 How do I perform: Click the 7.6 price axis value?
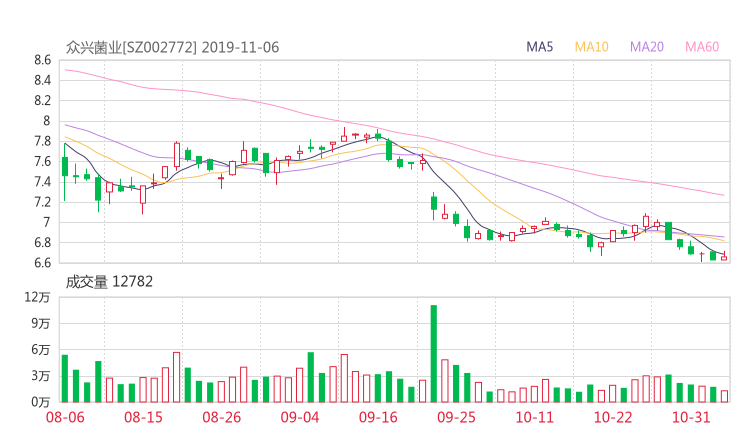(42, 161)
